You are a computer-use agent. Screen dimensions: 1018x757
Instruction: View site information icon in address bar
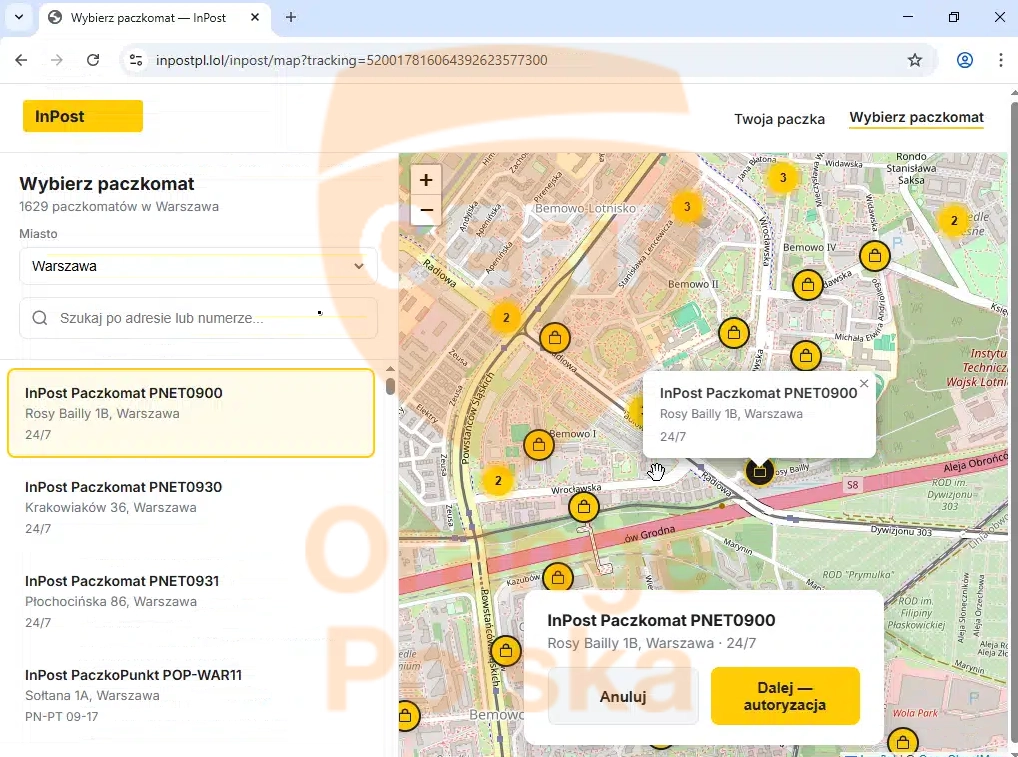(136, 60)
